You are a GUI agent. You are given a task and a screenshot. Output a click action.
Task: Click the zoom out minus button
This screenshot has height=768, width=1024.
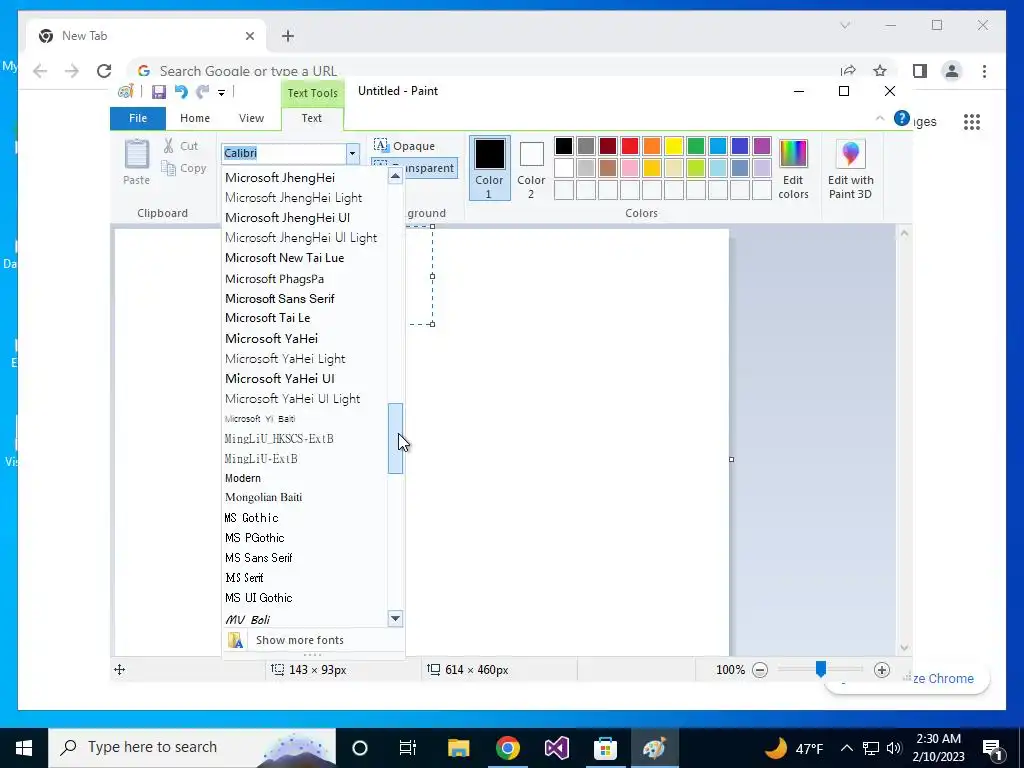click(x=760, y=670)
